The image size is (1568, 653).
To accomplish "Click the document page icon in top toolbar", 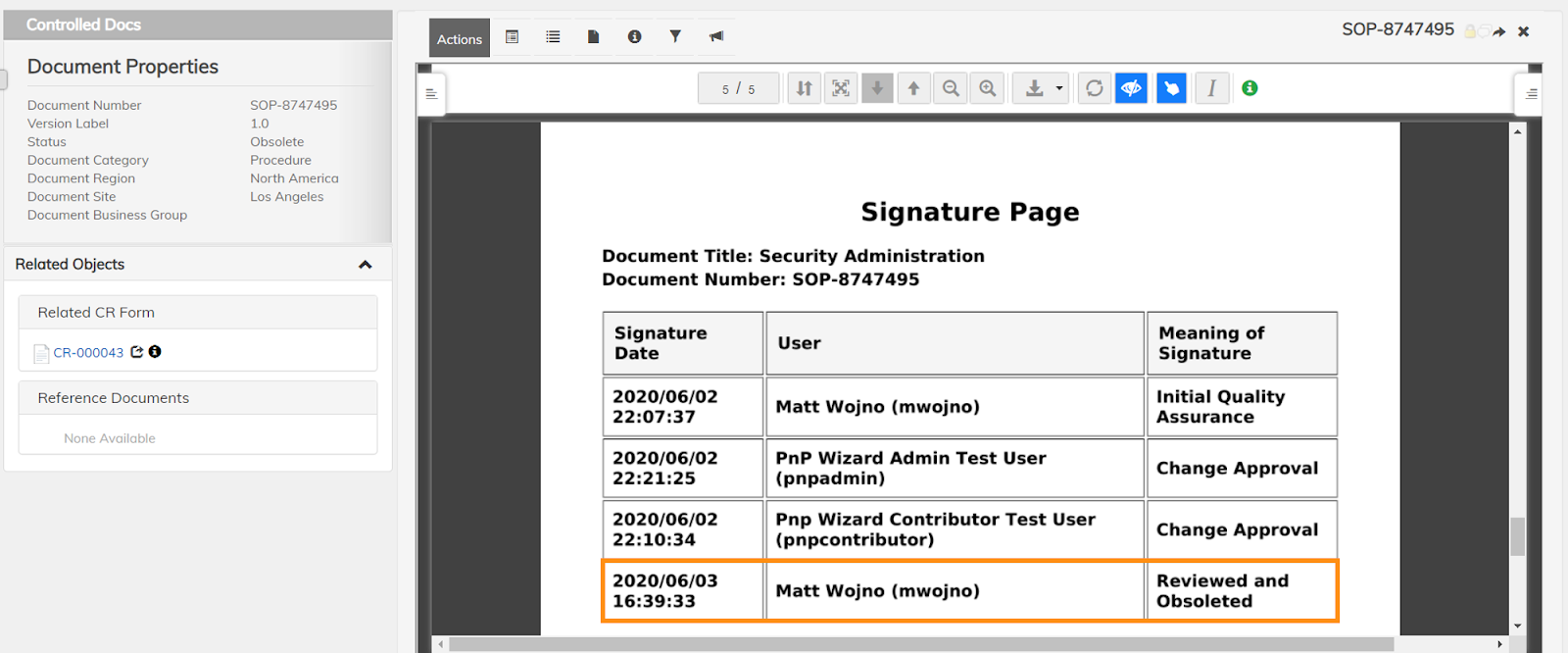I will pos(593,36).
